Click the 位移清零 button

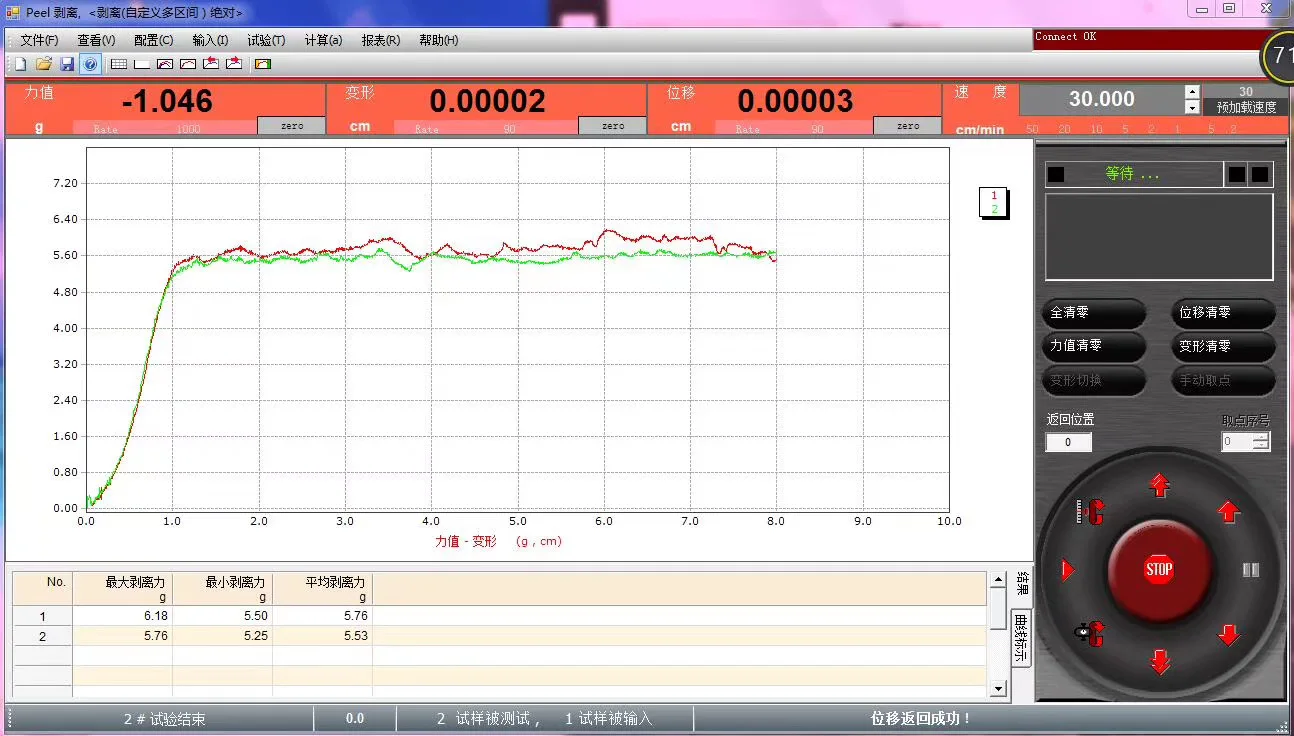[1223, 313]
